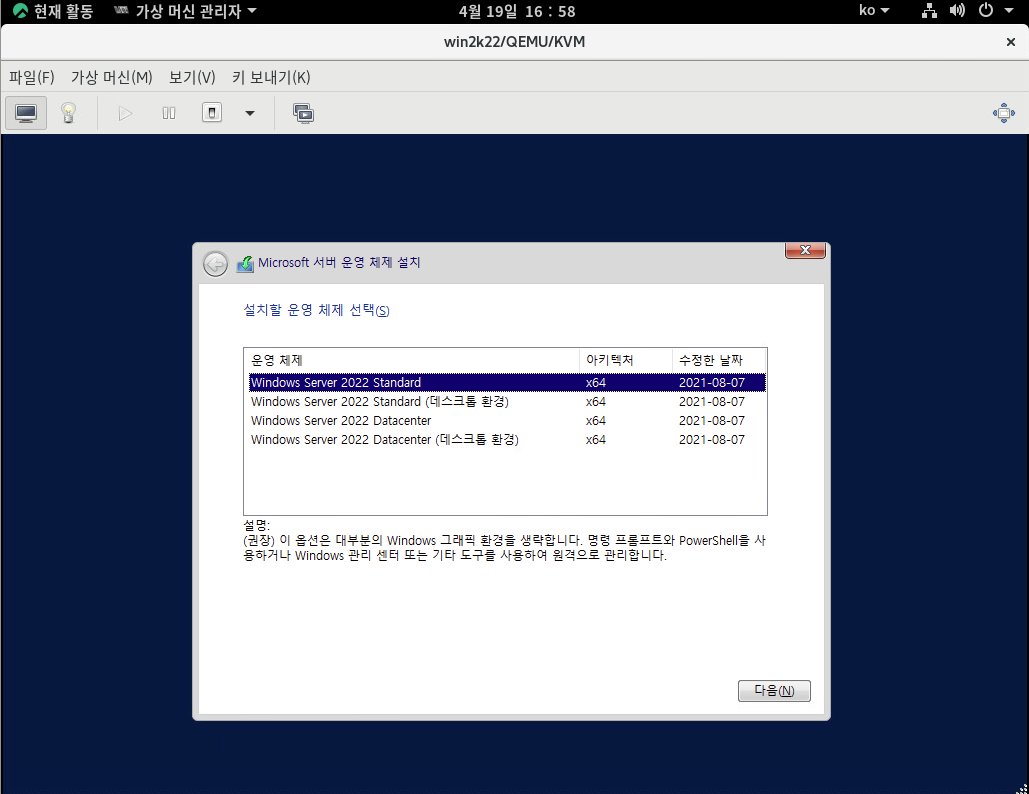Image resolution: width=1029 pixels, height=794 pixels.
Task: Open virtual hardware details lightbulb icon
Action: (x=68, y=114)
